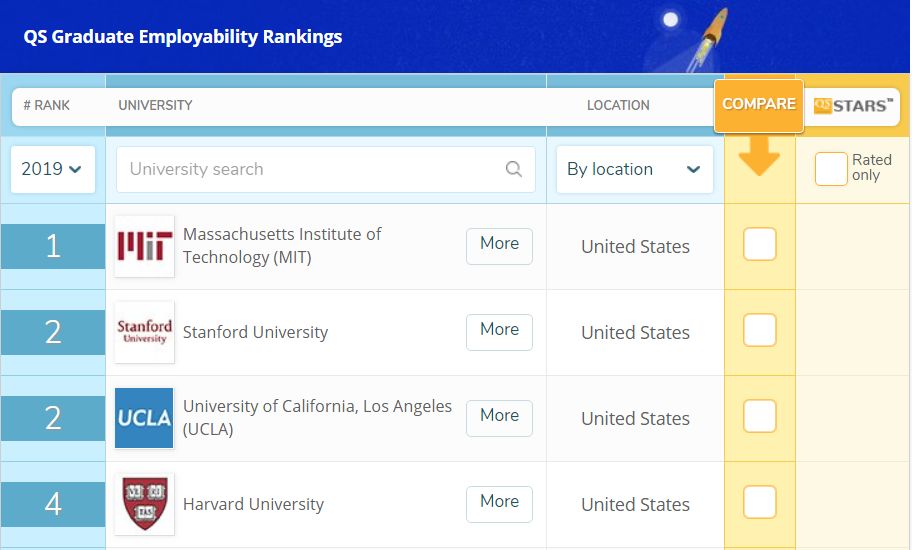Screen dimensions: 912x550
Task: Click the UNIVERSITY column header
Action: [155, 105]
